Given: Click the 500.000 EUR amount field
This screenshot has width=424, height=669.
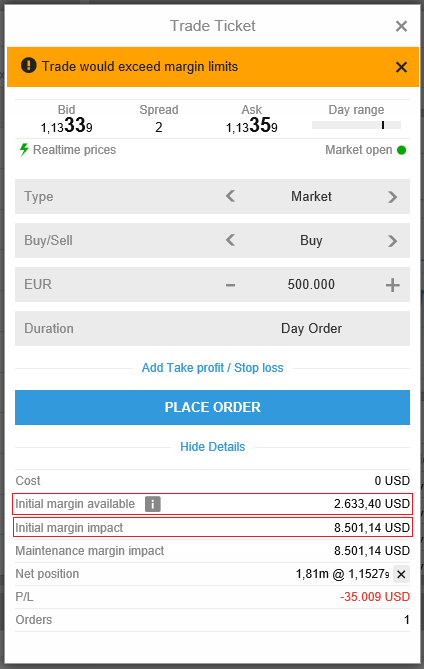Looking at the screenshot, I should tap(311, 284).
